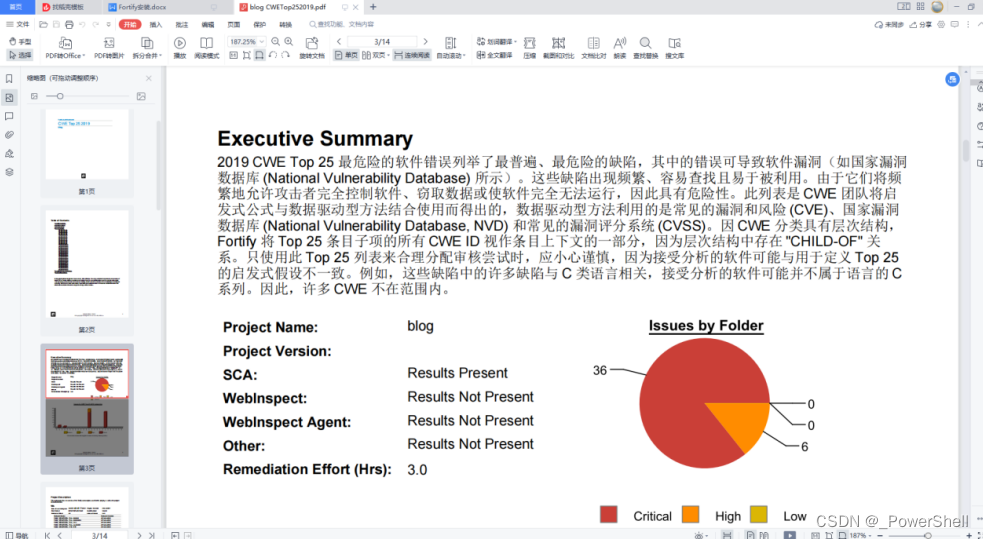Toggle the navigation (导航) pane in status bar
This screenshot has height=539, width=983.
click(18, 535)
